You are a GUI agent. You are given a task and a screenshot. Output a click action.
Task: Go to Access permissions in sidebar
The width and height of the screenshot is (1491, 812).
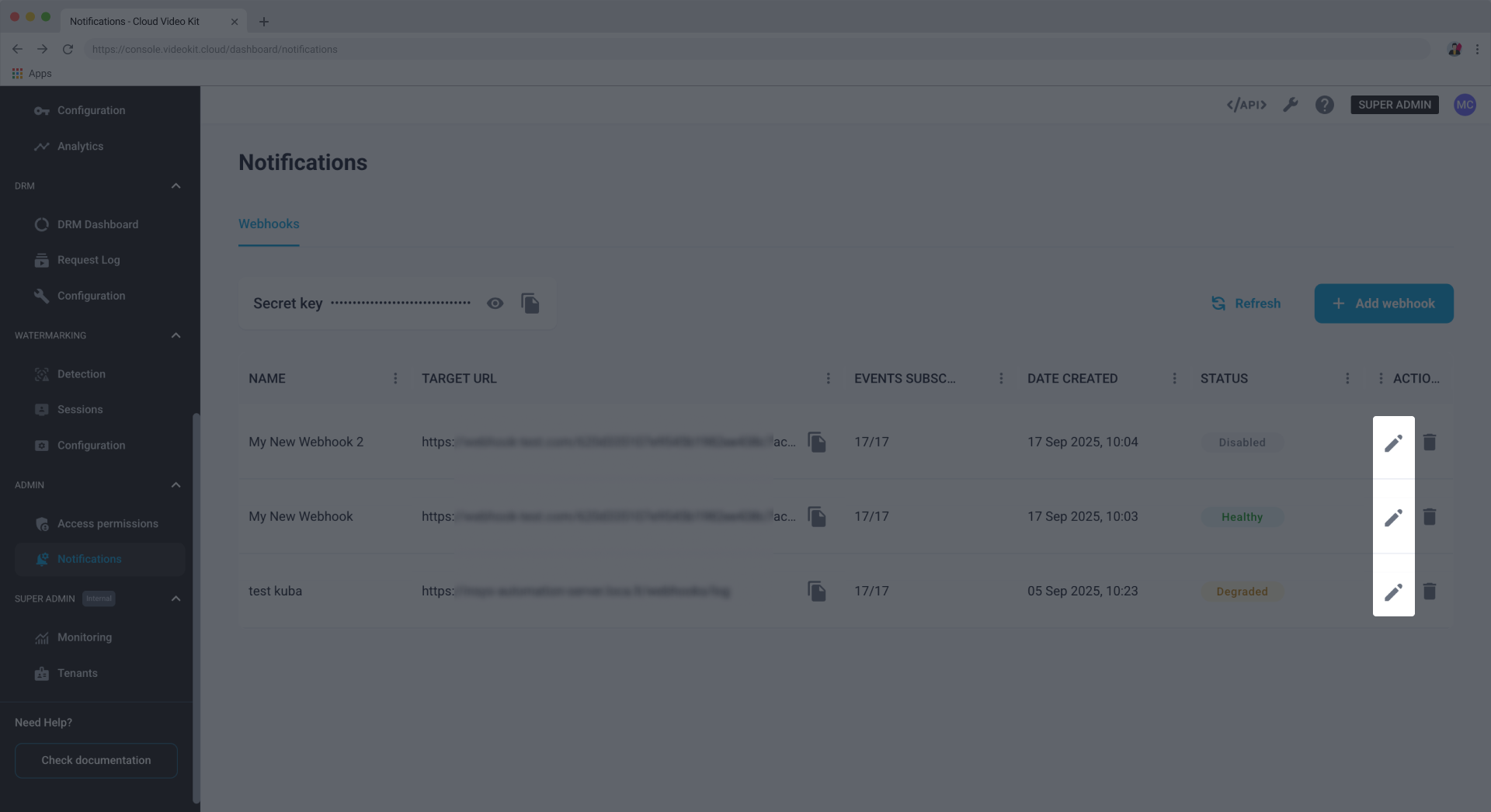107,524
